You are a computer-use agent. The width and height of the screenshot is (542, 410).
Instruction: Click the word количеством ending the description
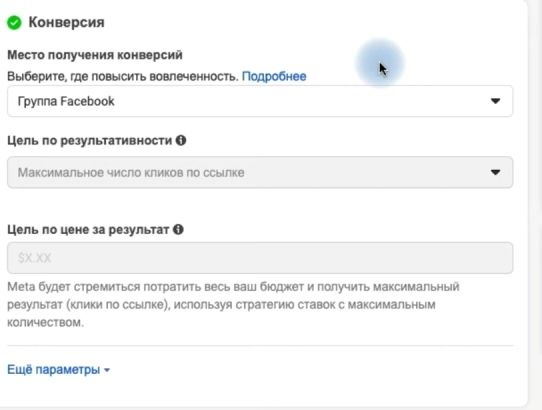(x=45, y=323)
